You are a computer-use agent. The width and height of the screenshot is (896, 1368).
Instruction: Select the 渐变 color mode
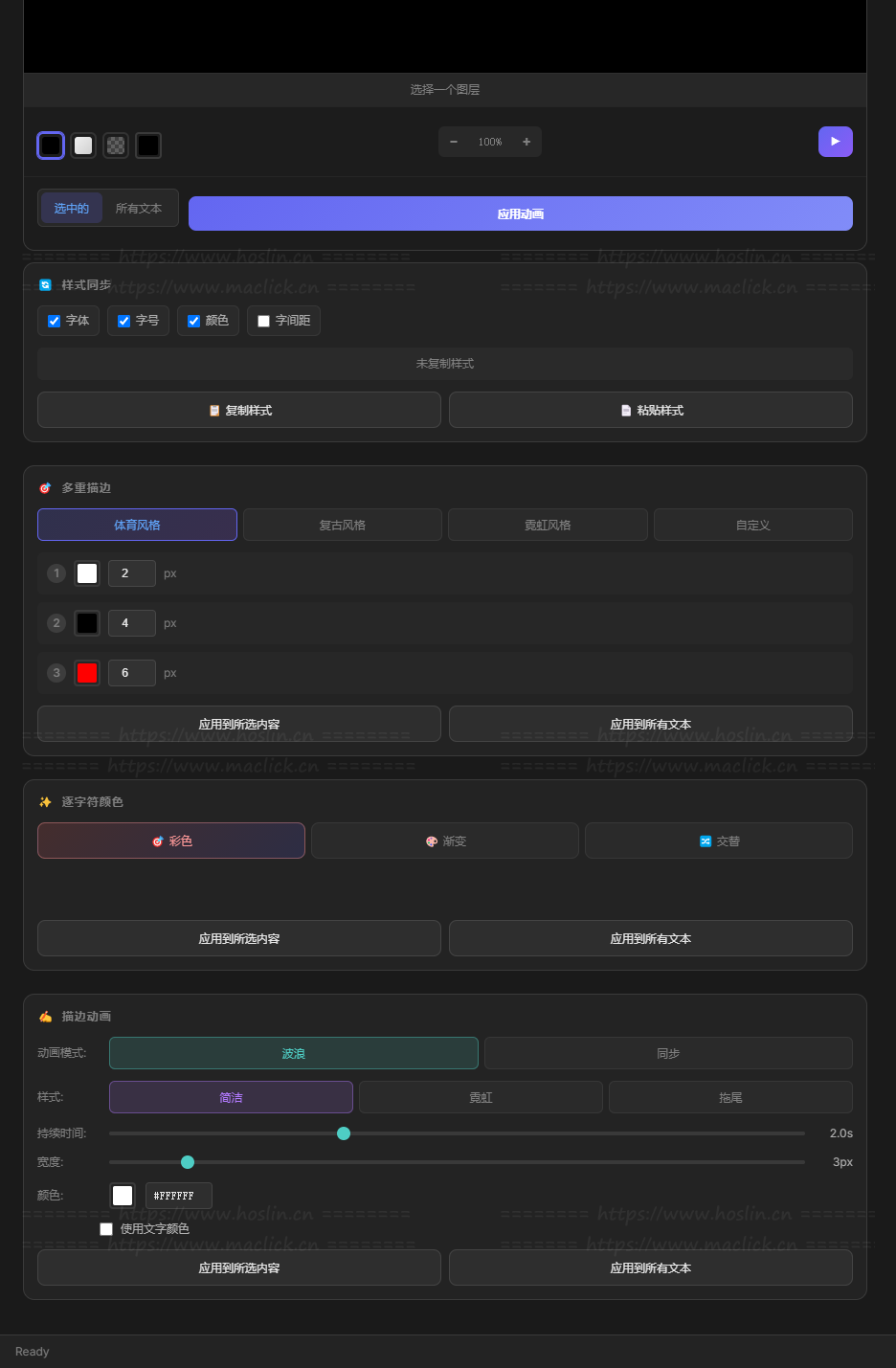[445, 841]
